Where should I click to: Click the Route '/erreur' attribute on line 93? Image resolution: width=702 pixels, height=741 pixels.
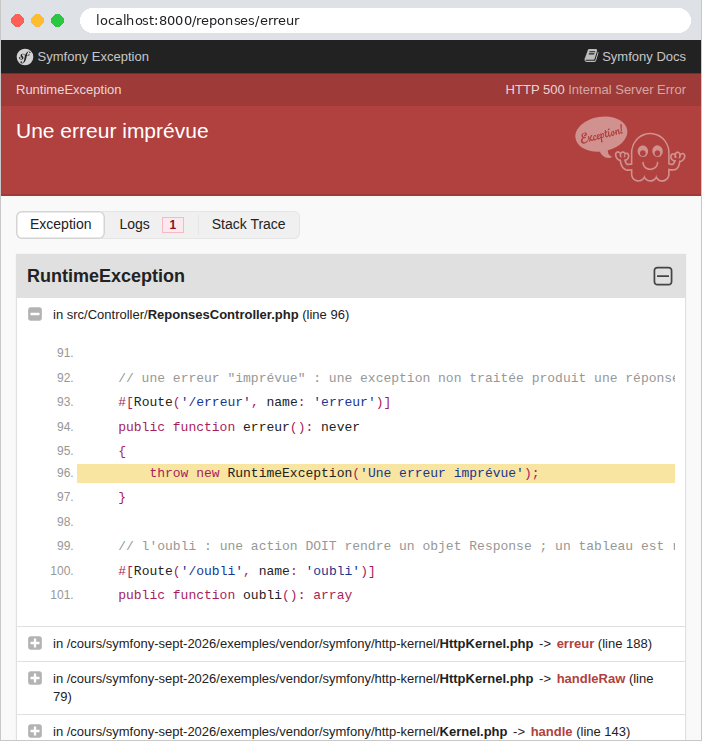[x=254, y=402]
